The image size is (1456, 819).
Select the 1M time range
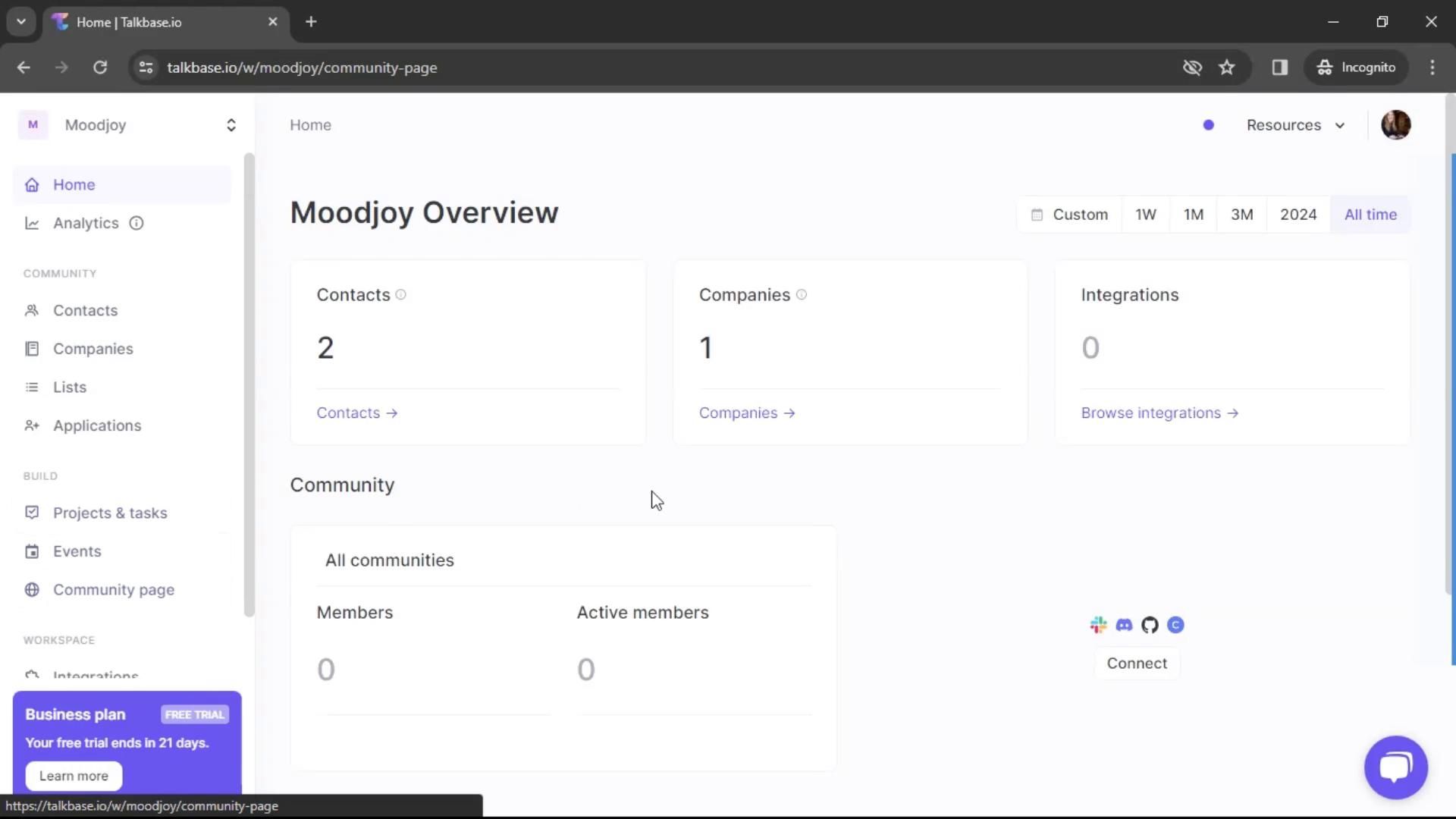tap(1194, 215)
